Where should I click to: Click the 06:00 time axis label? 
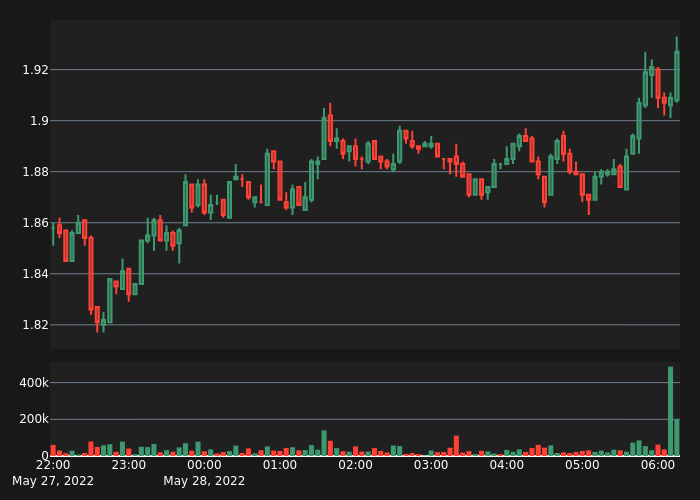click(x=658, y=465)
